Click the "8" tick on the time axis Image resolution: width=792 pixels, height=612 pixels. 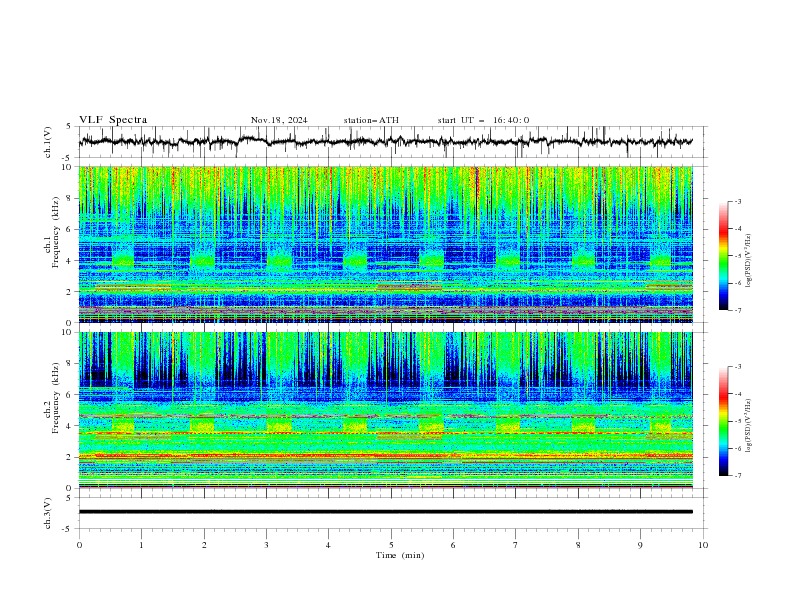pos(578,545)
